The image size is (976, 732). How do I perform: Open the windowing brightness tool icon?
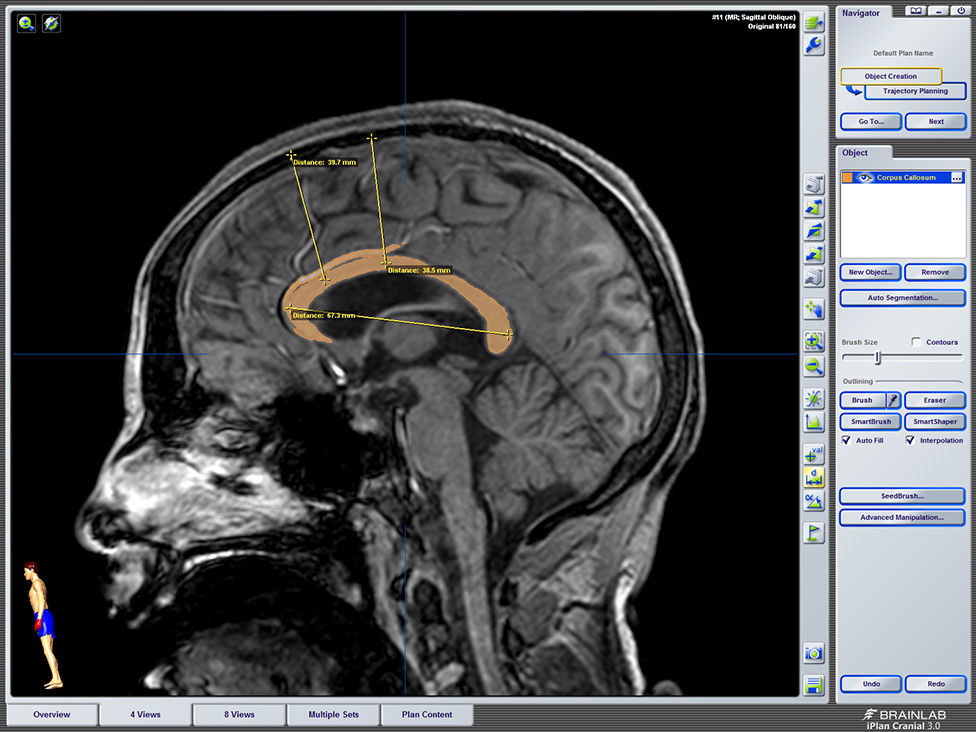(x=814, y=399)
